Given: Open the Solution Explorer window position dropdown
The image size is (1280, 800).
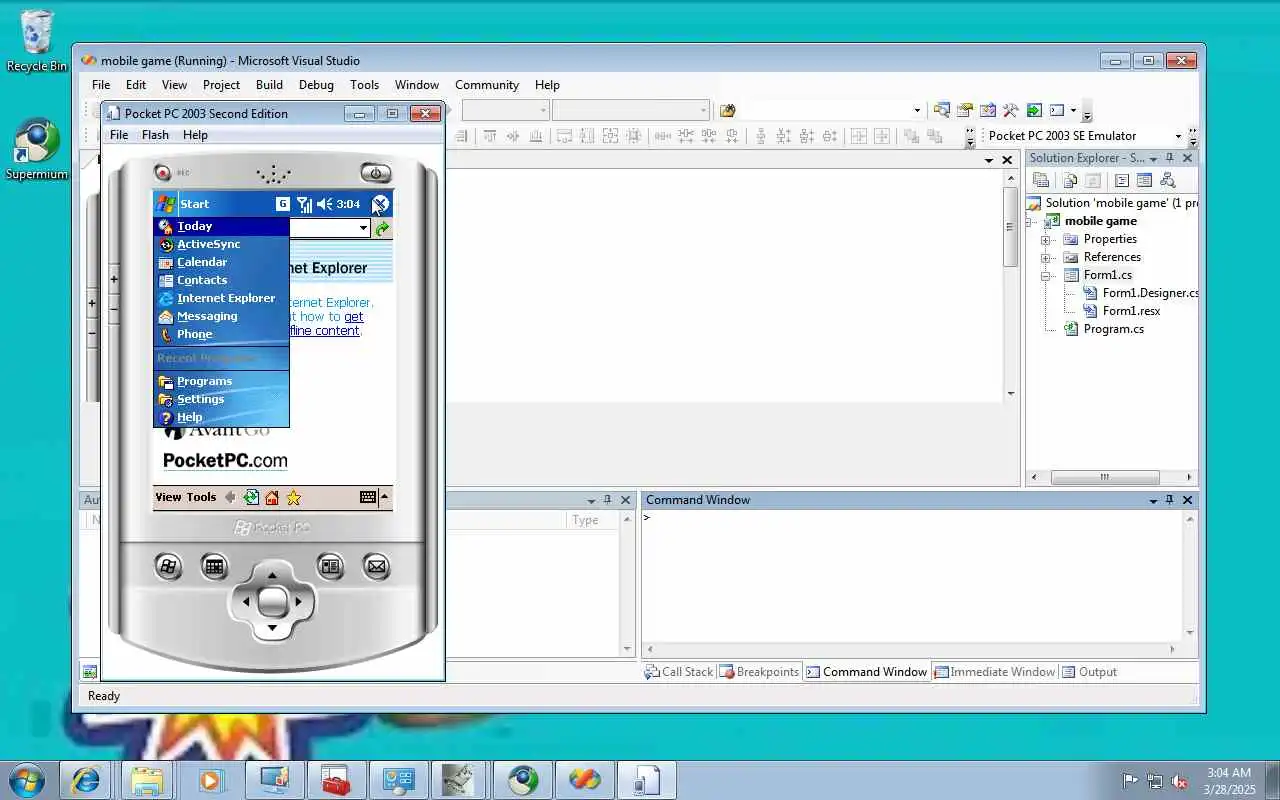Looking at the screenshot, I should coord(1153,159).
